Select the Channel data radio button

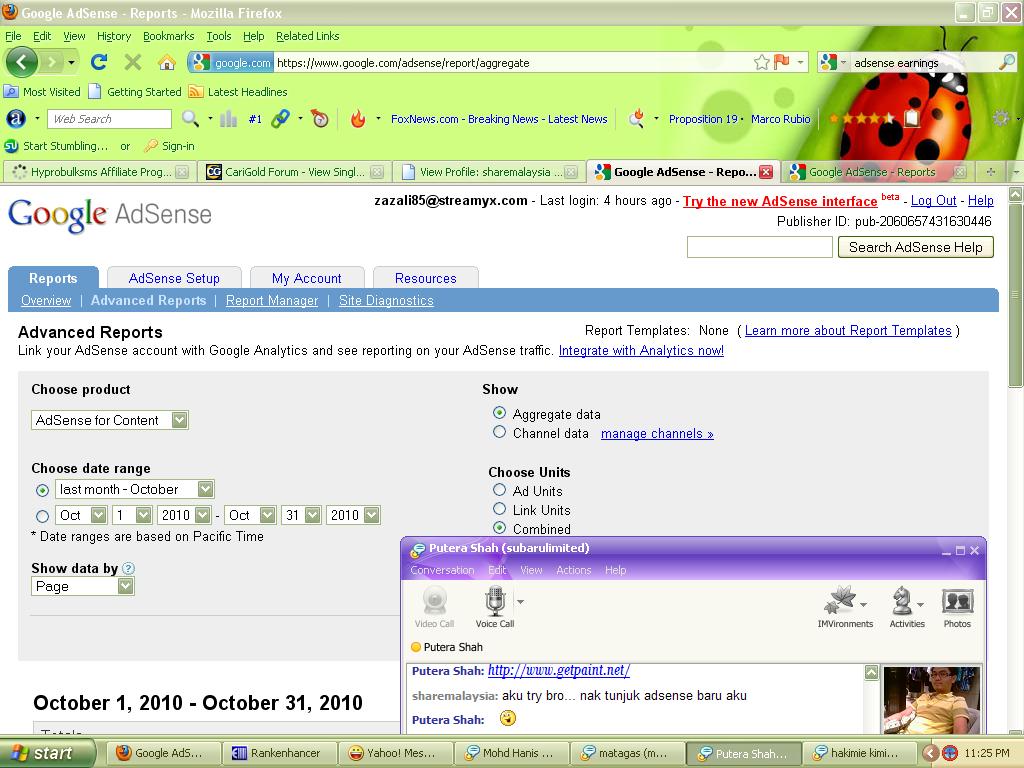500,432
